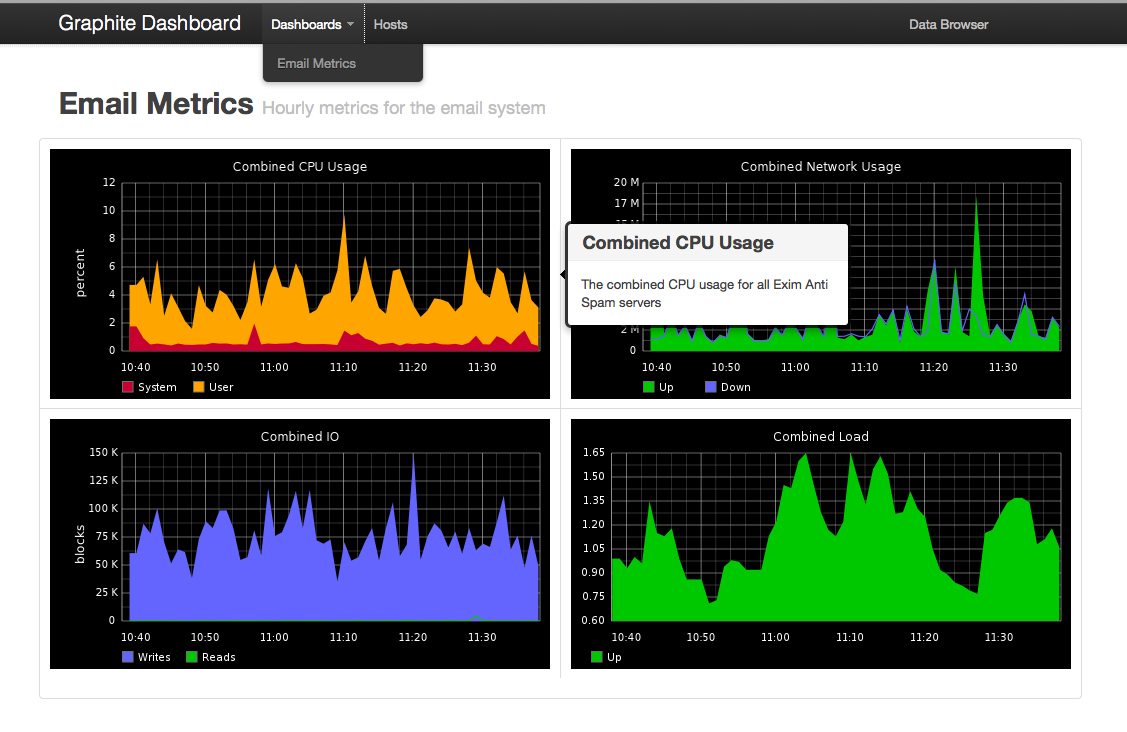Open the Data Browser link
The image size is (1127, 732).
[948, 24]
